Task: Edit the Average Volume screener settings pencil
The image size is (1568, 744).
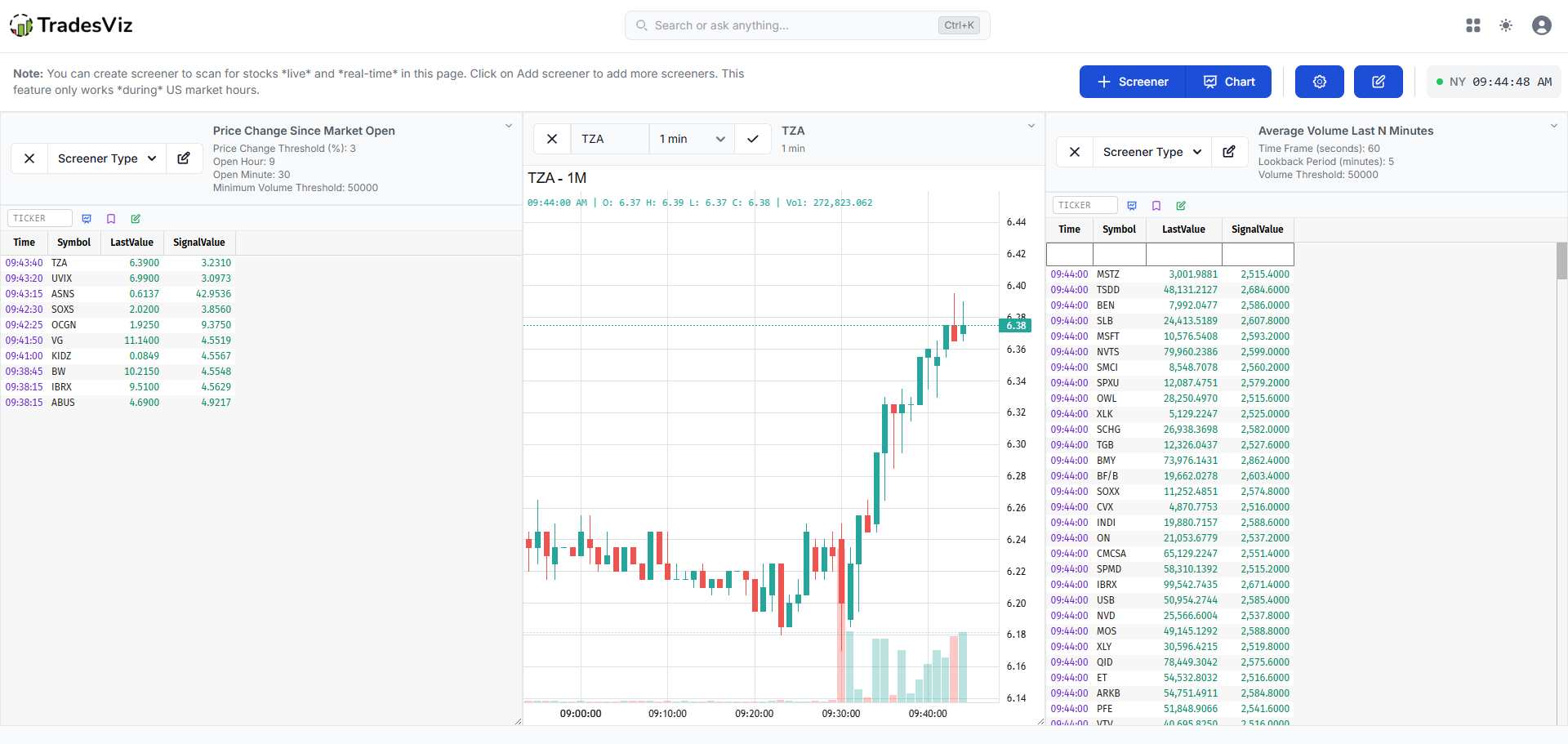Action: [x=1228, y=152]
